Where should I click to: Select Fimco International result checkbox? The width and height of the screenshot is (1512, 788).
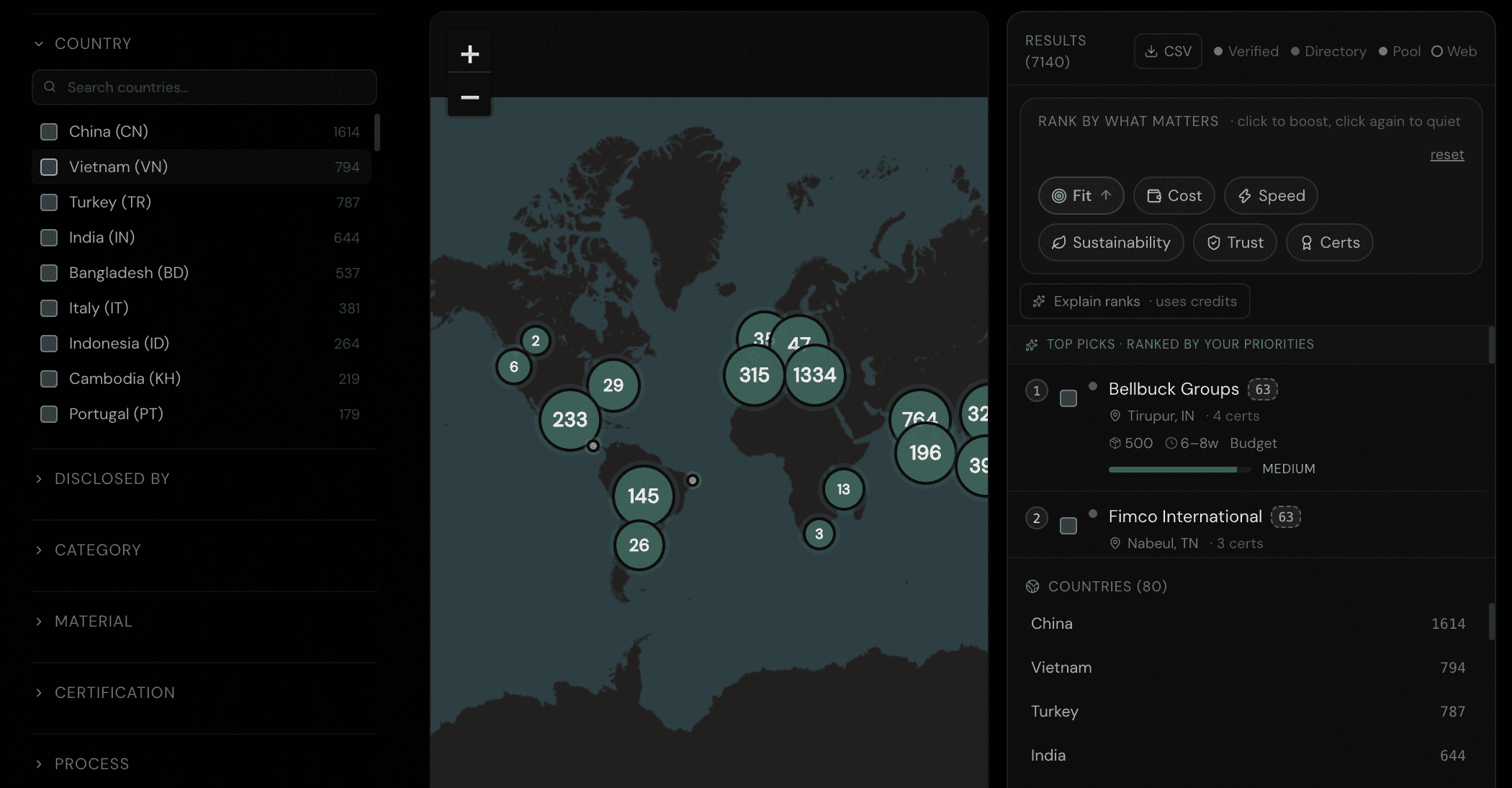pyautogui.click(x=1068, y=526)
